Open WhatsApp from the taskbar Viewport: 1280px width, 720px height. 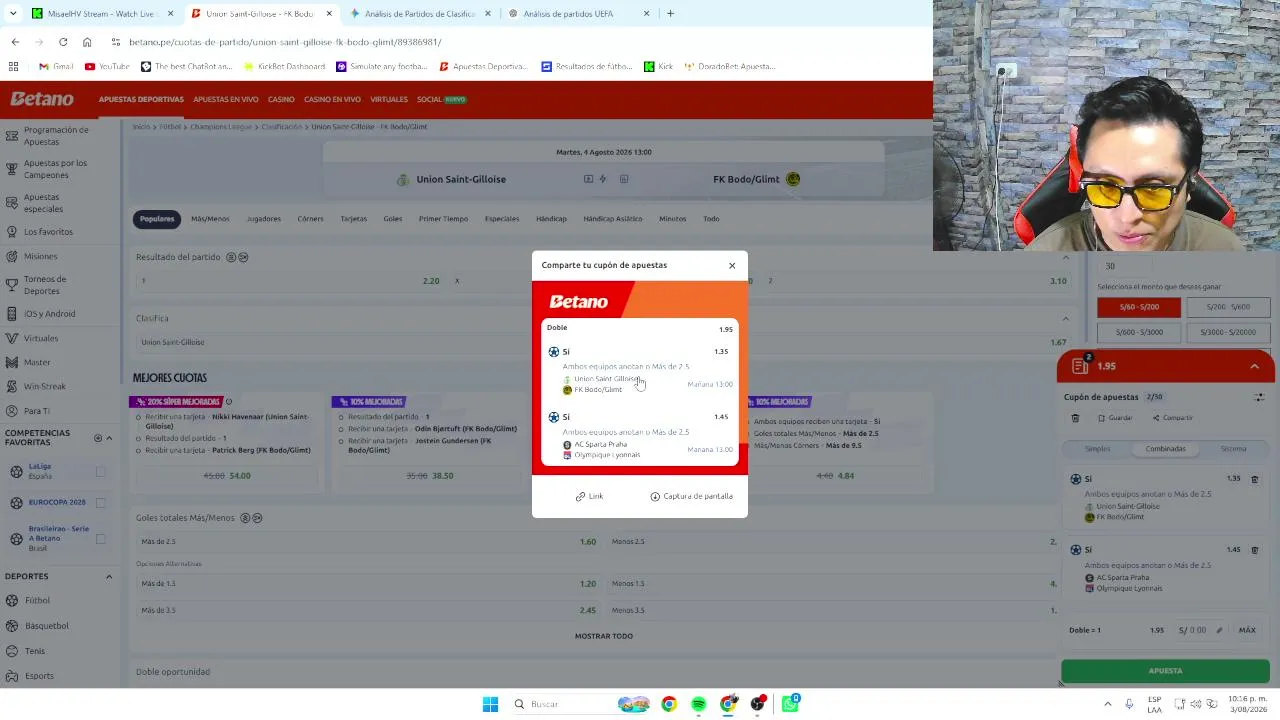pyautogui.click(x=790, y=704)
